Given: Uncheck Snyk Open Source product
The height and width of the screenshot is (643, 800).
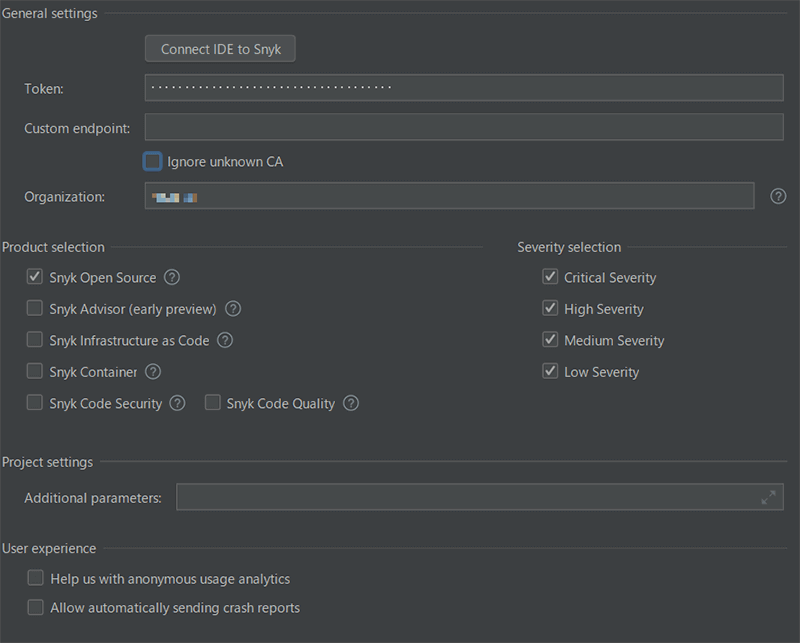Looking at the screenshot, I should [x=35, y=277].
